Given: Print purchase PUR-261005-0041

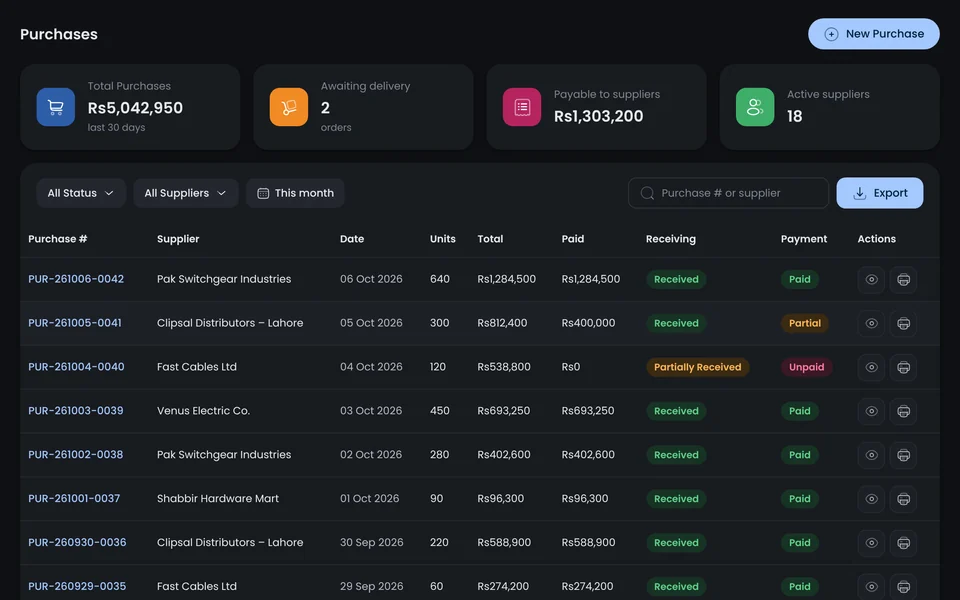Looking at the screenshot, I should point(903,323).
